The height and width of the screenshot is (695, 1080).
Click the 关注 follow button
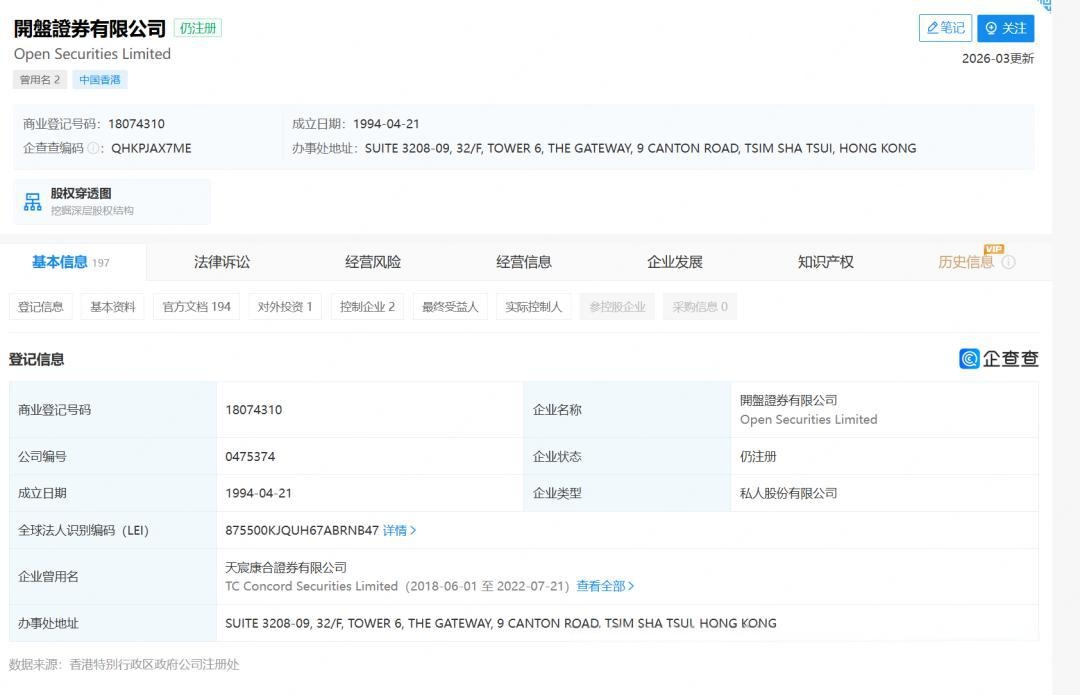click(x=1006, y=28)
